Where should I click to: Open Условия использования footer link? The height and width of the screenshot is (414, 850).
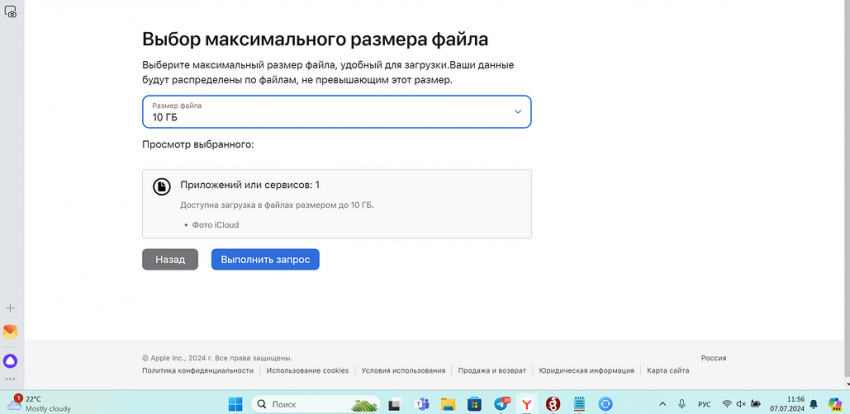click(403, 370)
